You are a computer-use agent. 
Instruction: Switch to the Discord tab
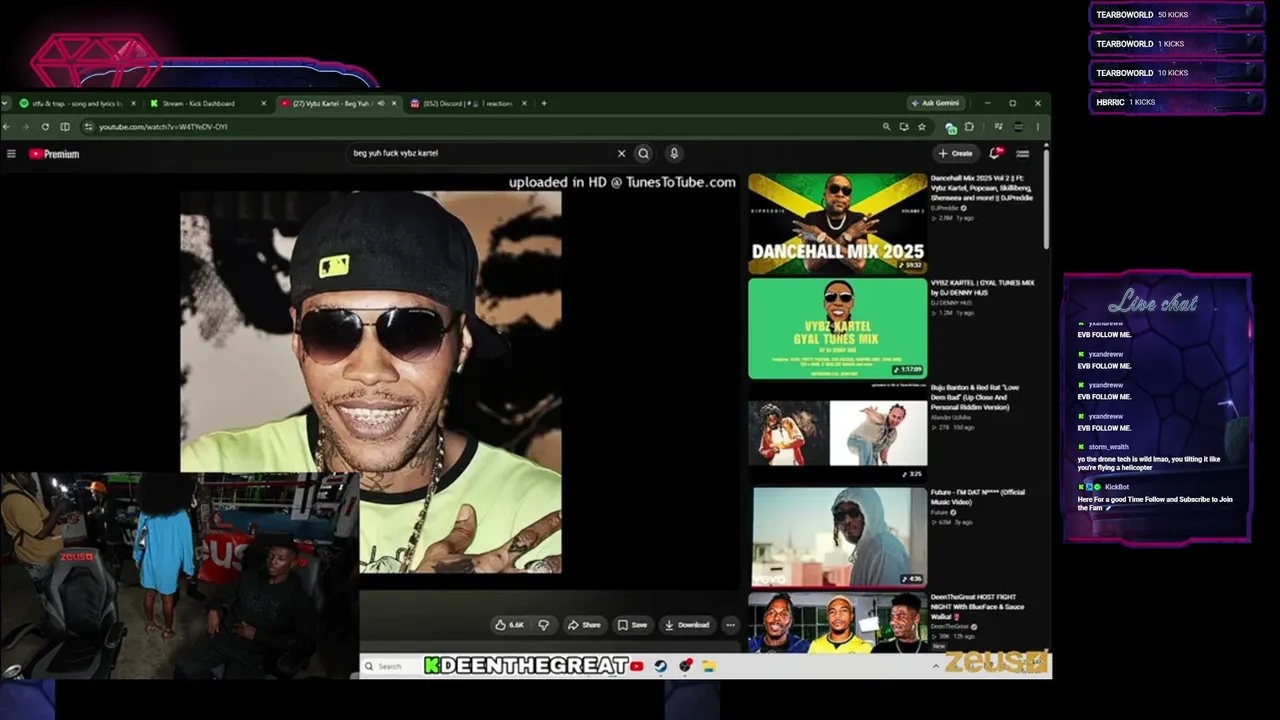click(x=465, y=103)
